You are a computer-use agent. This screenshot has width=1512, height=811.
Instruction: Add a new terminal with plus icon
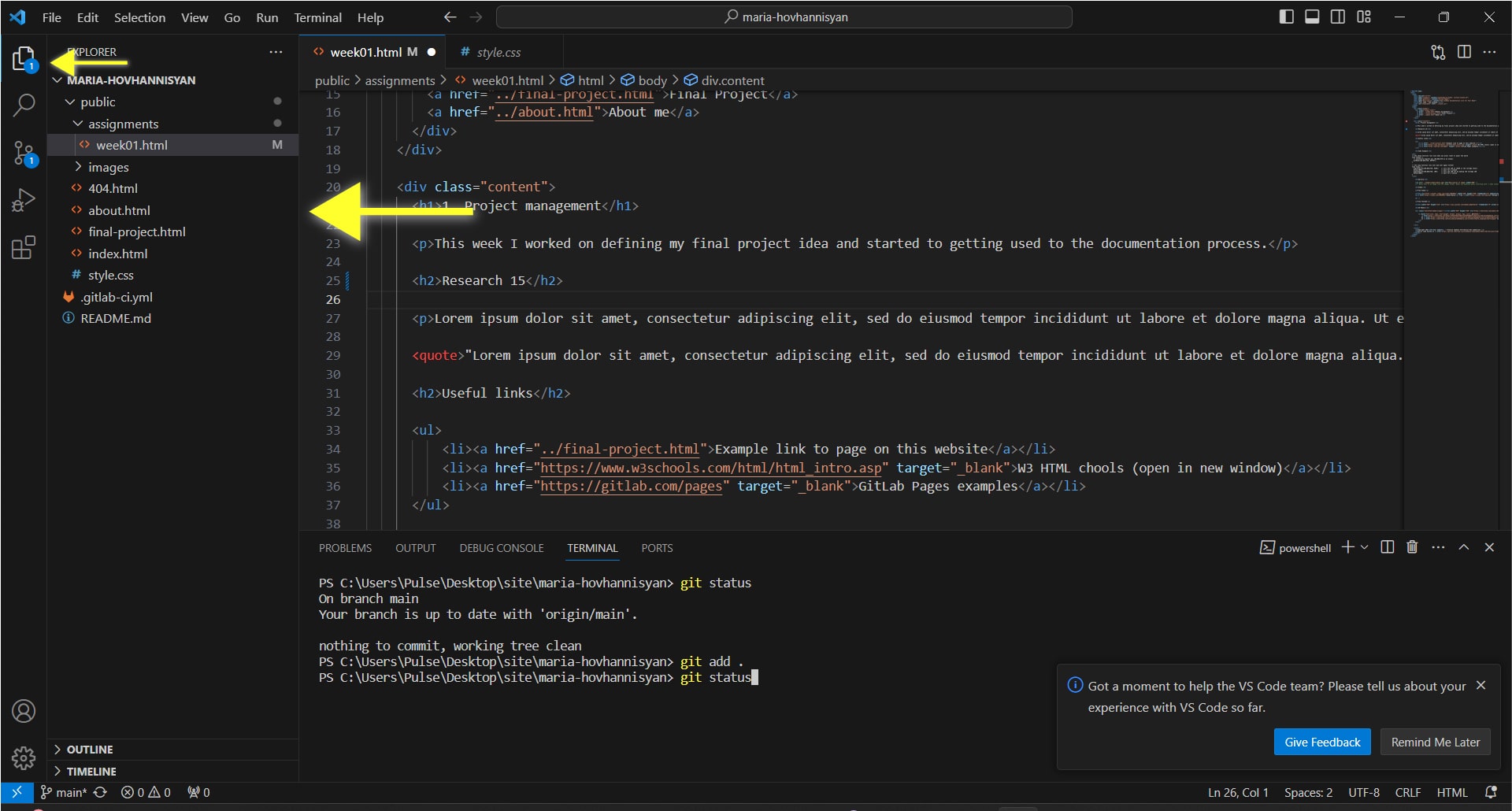1347,547
